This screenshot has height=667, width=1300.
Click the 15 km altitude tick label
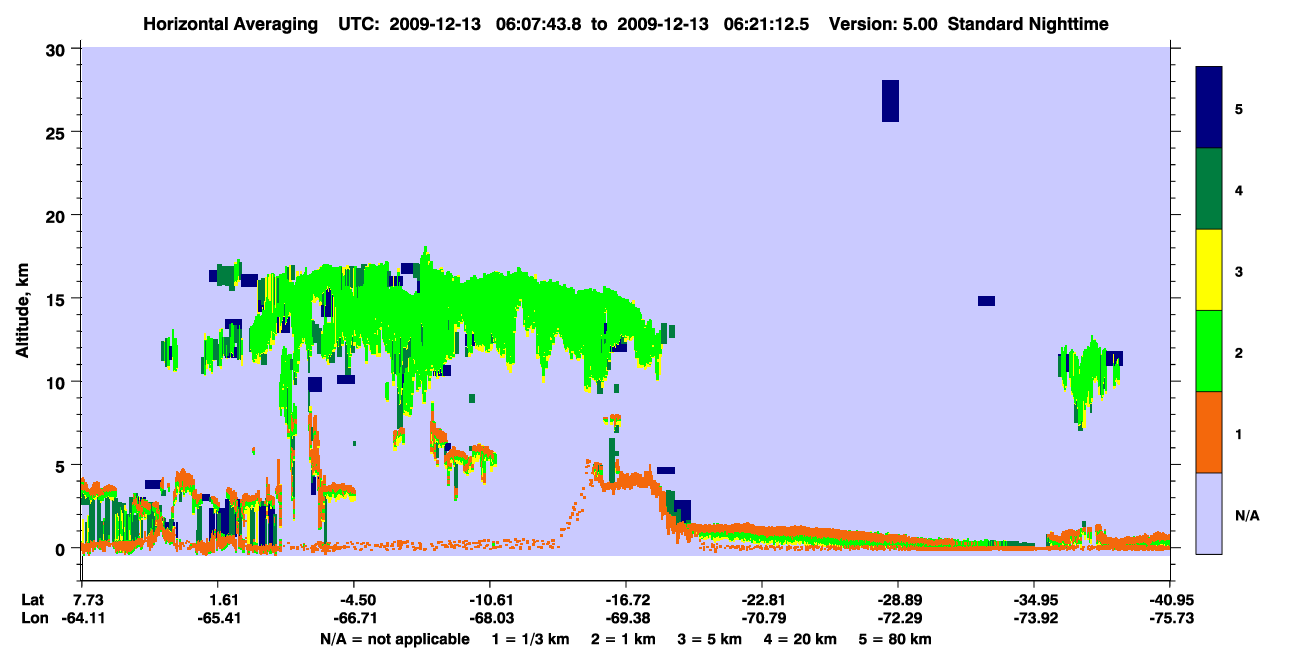click(55, 298)
